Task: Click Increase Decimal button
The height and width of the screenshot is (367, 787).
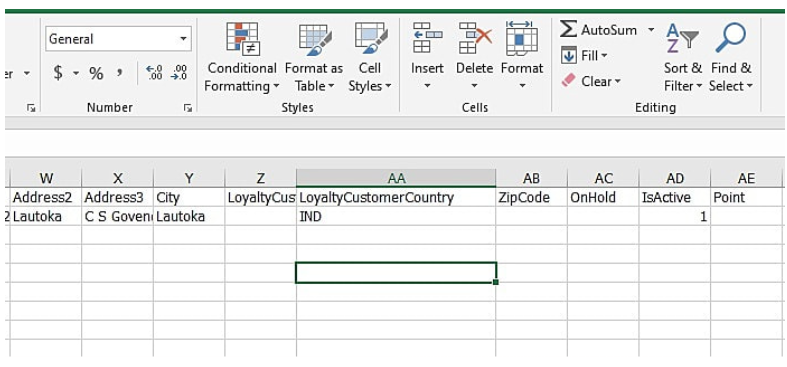Action: pyautogui.click(x=154, y=73)
